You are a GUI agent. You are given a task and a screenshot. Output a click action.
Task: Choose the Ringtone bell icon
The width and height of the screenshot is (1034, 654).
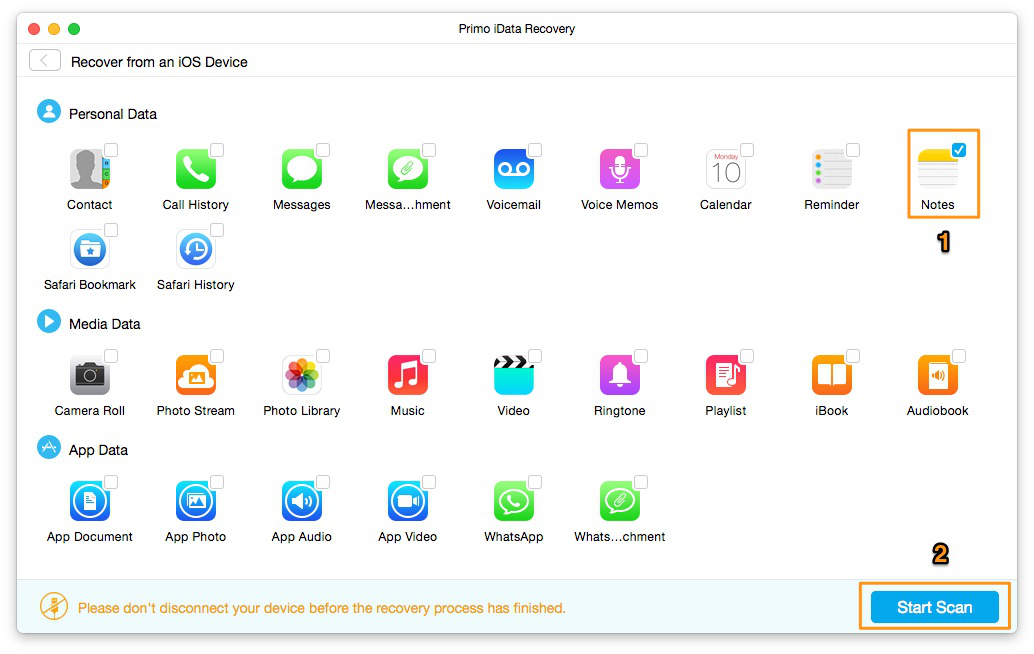tap(620, 375)
